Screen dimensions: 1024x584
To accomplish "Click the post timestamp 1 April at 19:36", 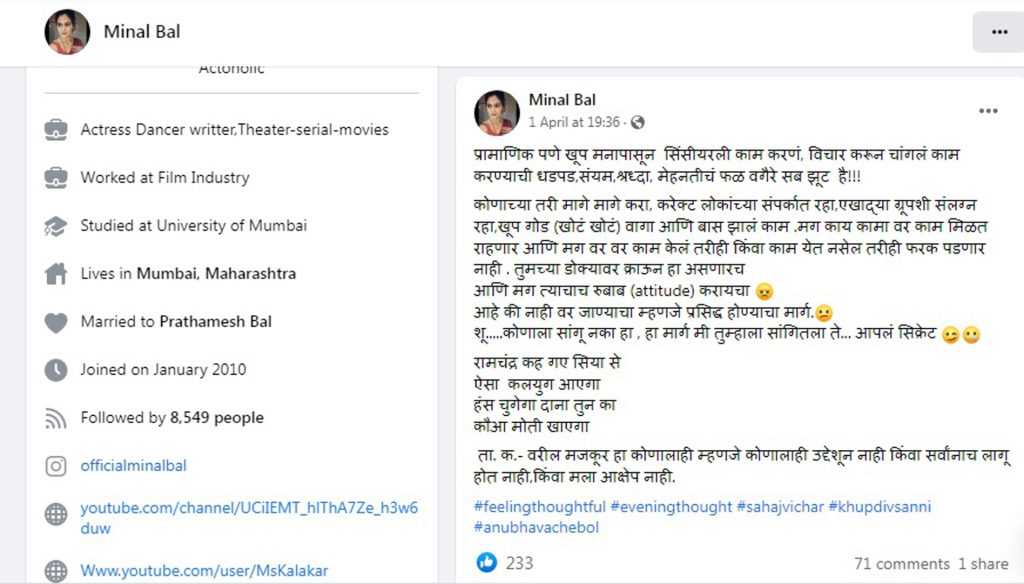I will pos(574,122).
